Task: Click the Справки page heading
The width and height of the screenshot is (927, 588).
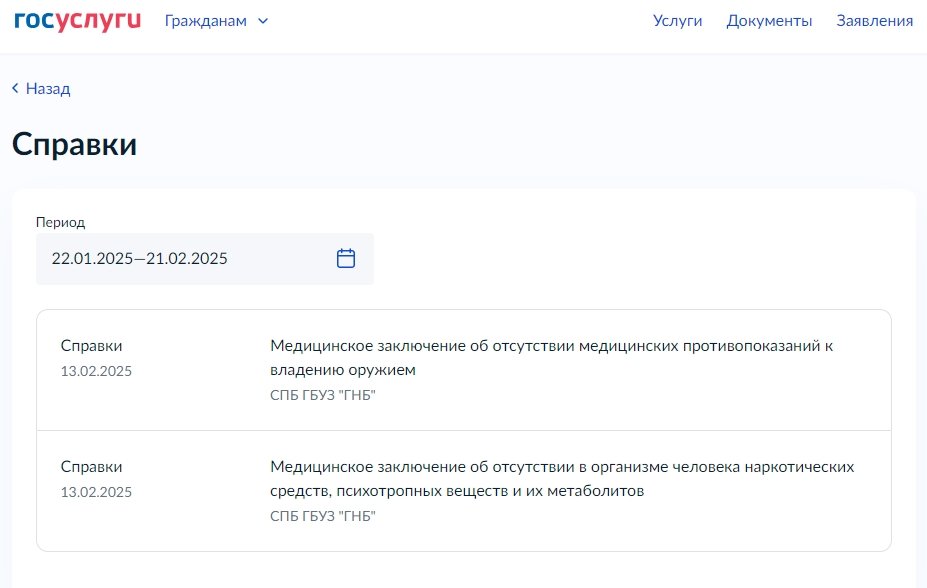Action: coord(74,144)
